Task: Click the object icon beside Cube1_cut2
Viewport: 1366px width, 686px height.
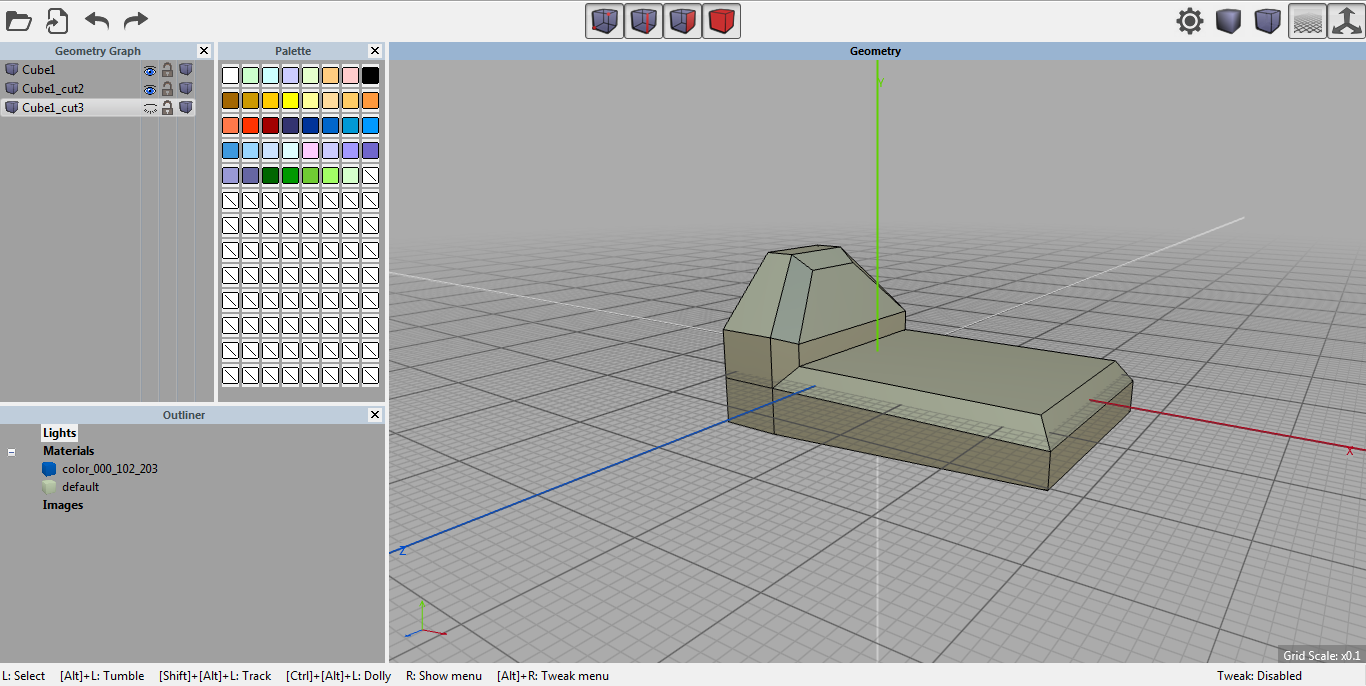Action: coord(12,89)
